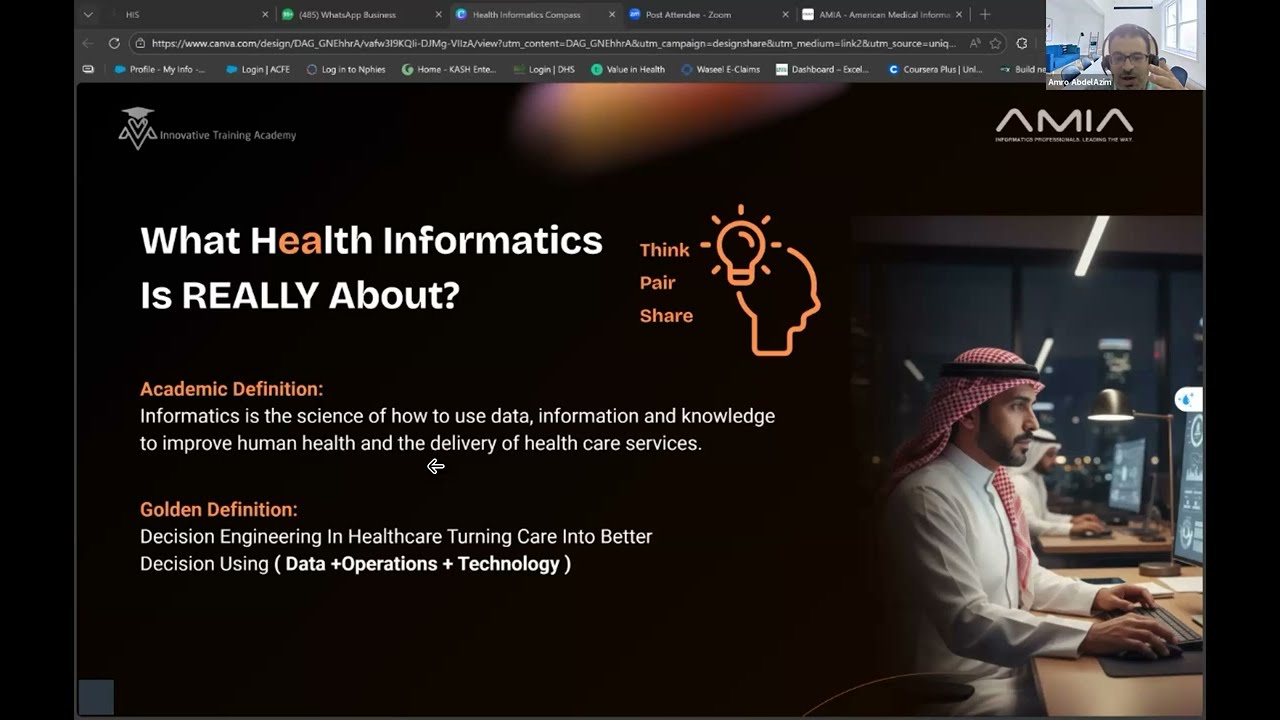The width and height of the screenshot is (1280, 720).
Task: Toggle Read aloud in the address bar
Action: click(x=975, y=43)
